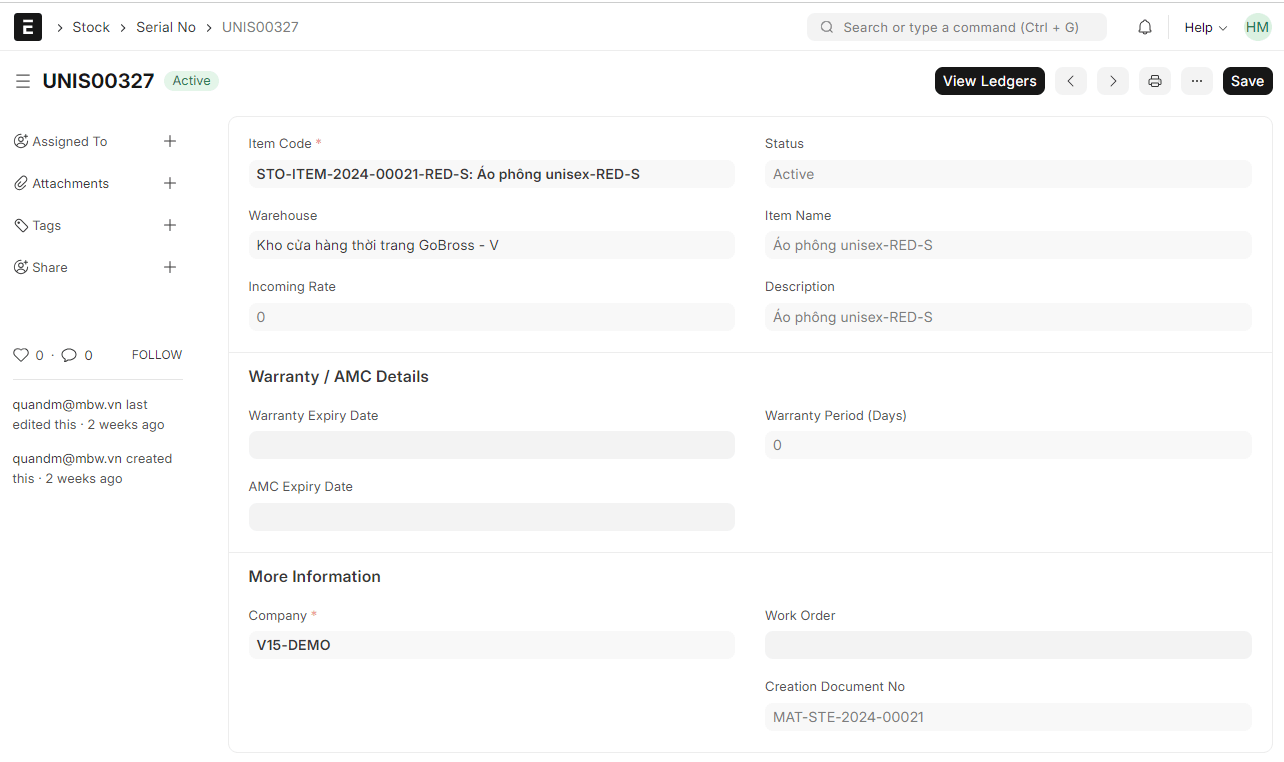
Task: Share document using plus icon
Action: (170, 267)
